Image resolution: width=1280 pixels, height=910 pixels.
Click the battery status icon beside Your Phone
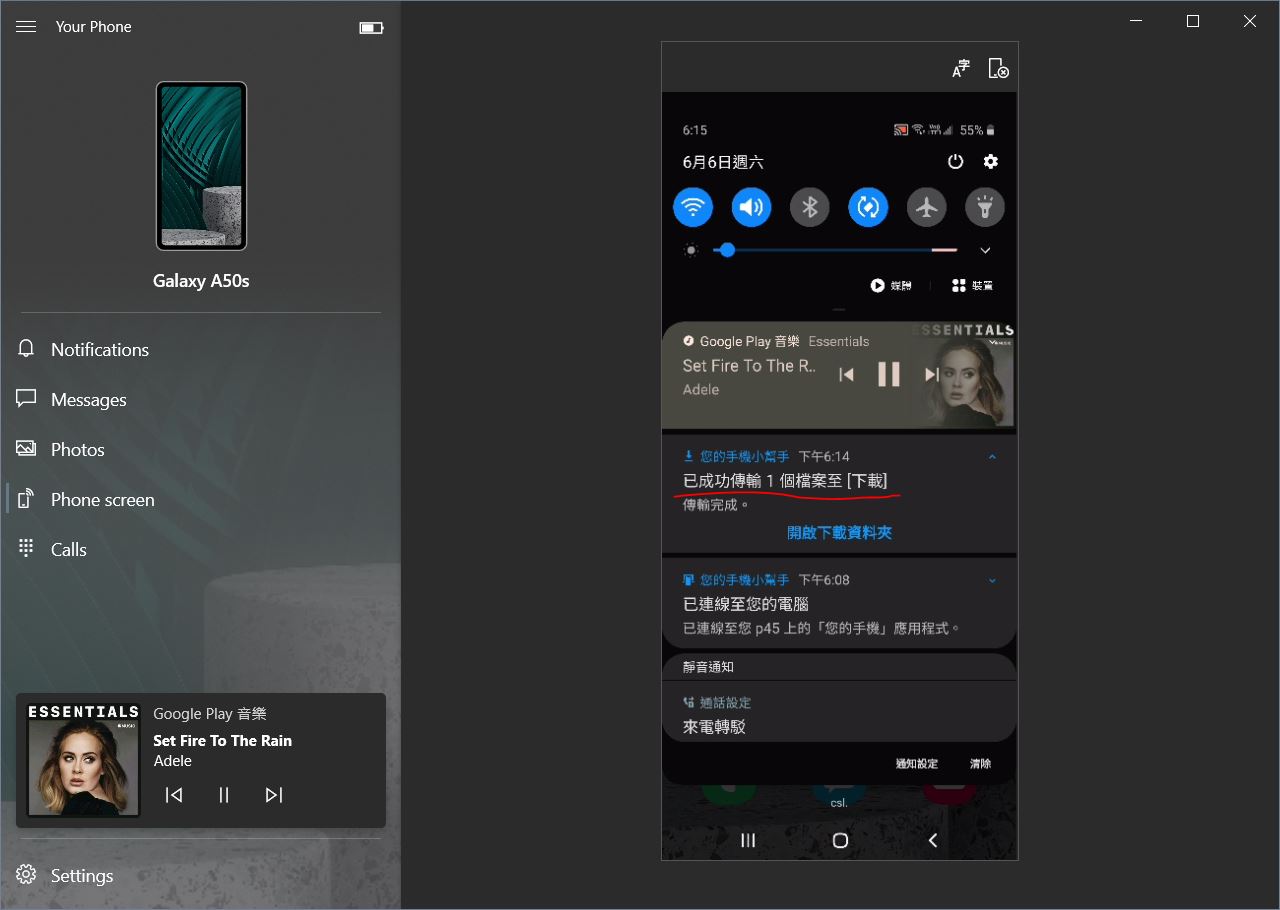[x=371, y=28]
